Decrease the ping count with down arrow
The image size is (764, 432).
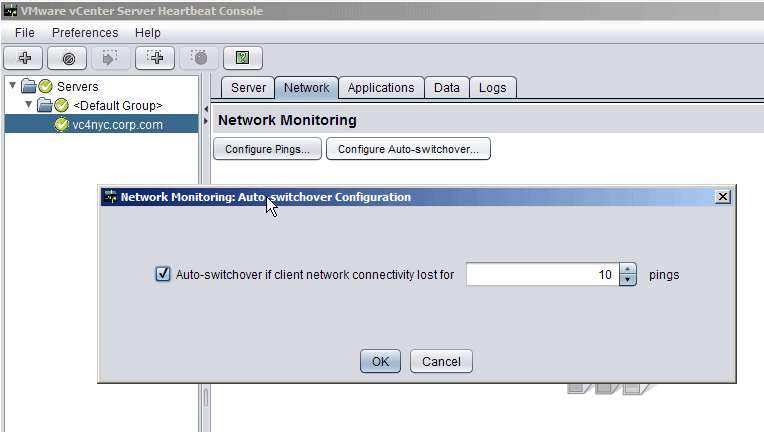(x=628, y=280)
